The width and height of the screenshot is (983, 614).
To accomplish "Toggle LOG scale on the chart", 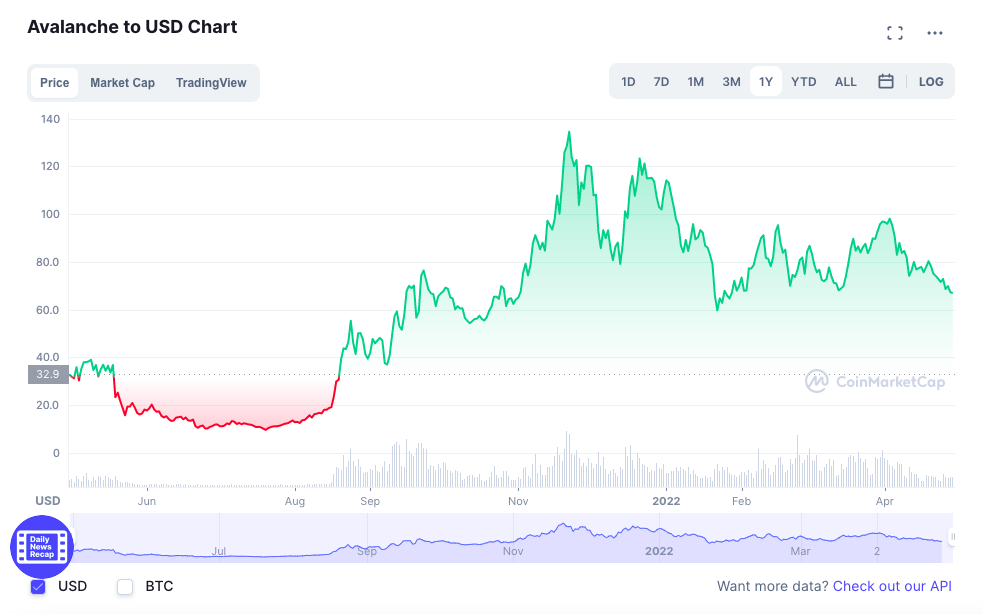I will click(x=931, y=82).
